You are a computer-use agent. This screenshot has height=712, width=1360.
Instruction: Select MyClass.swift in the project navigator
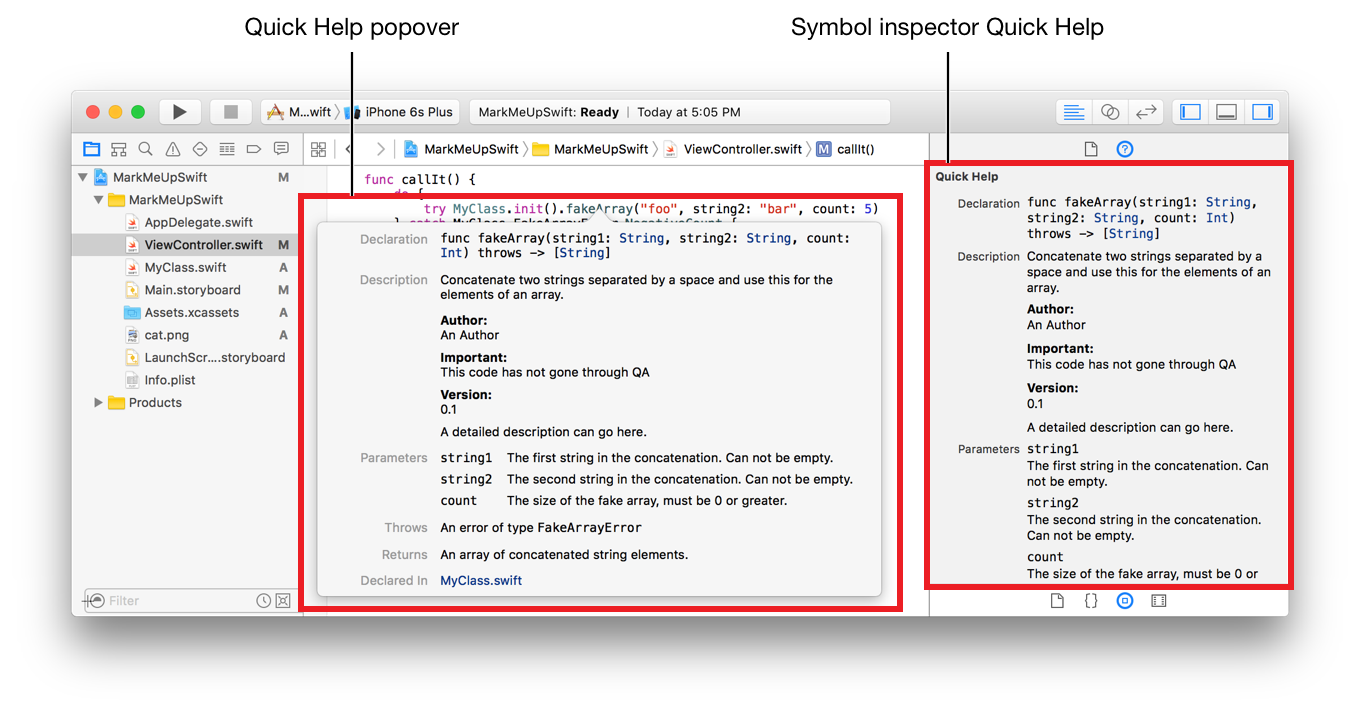(x=185, y=267)
